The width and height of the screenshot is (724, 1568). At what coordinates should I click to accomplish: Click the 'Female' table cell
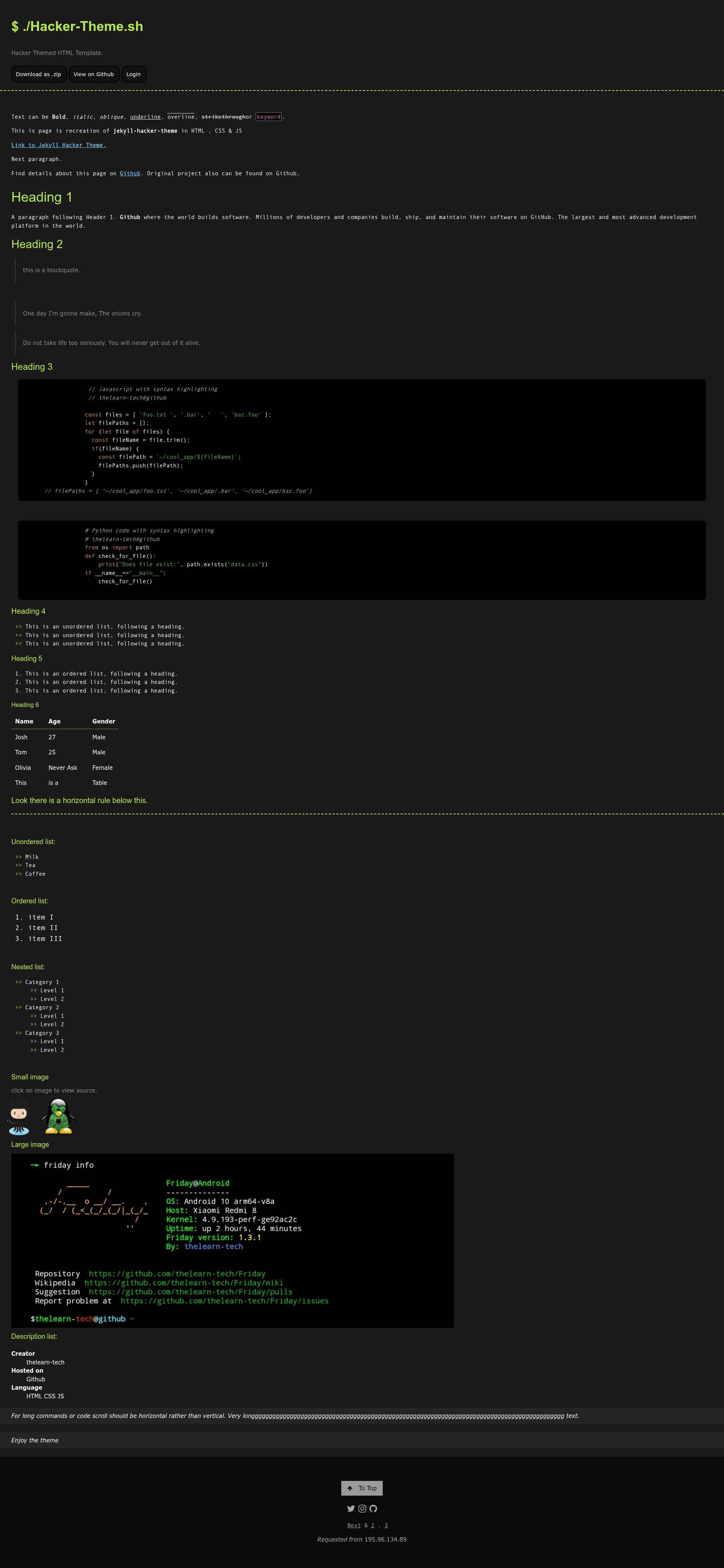[x=102, y=768]
